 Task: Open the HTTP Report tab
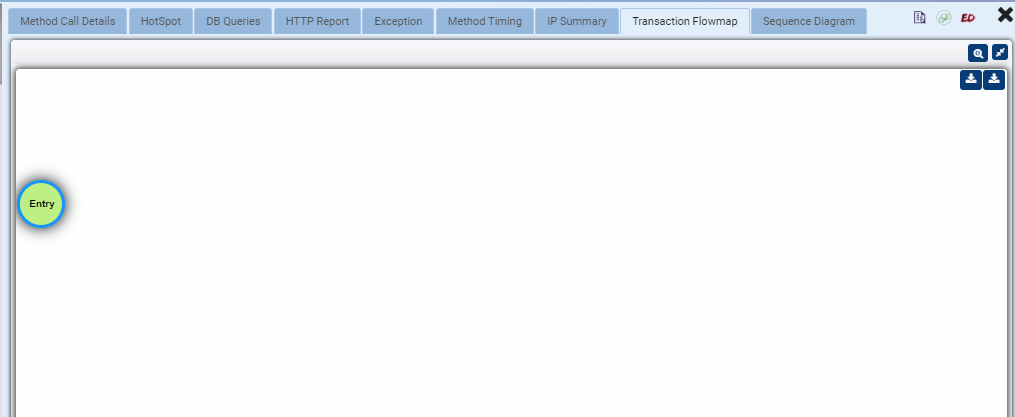pos(317,21)
